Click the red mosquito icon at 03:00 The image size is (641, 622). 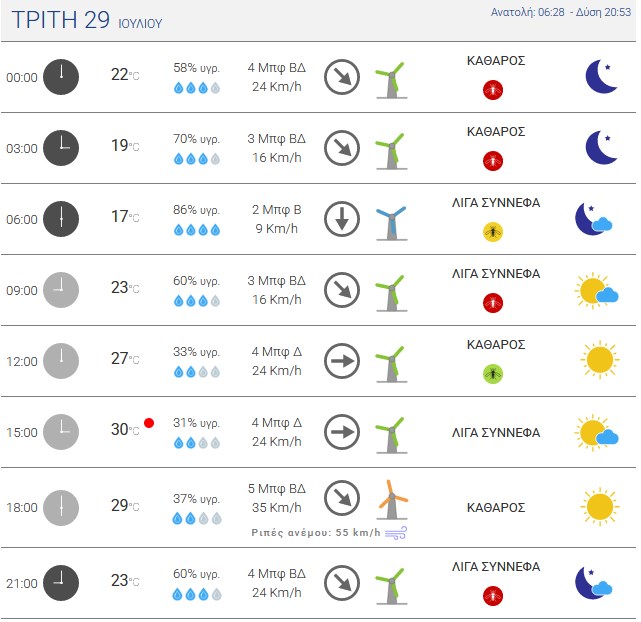click(x=493, y=161)
